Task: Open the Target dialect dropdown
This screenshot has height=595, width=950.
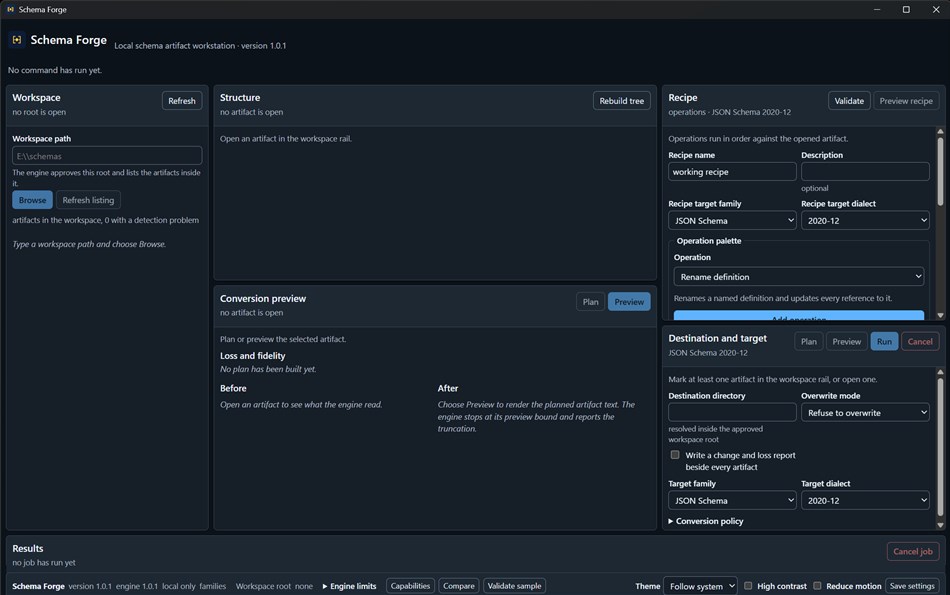Action: coord(865,500)
